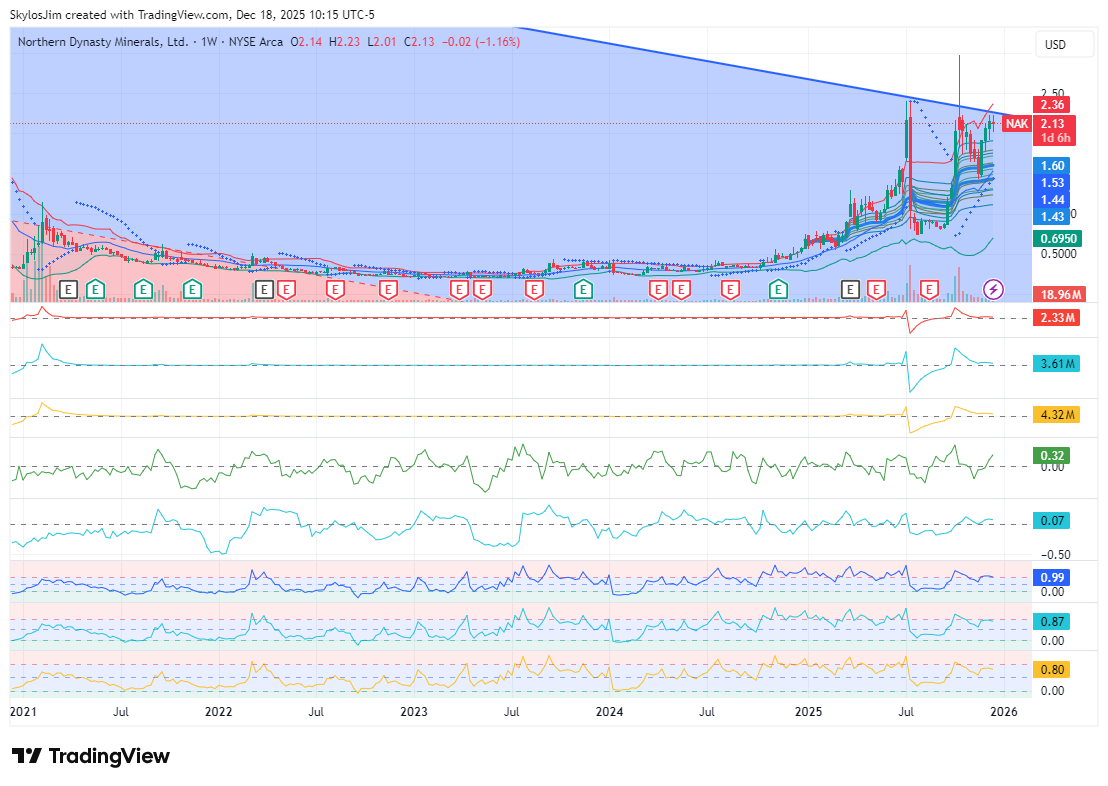Click the 2022 label on time axis
Viewport: 1108px width, 786px height.
click(x=218, y=712)
